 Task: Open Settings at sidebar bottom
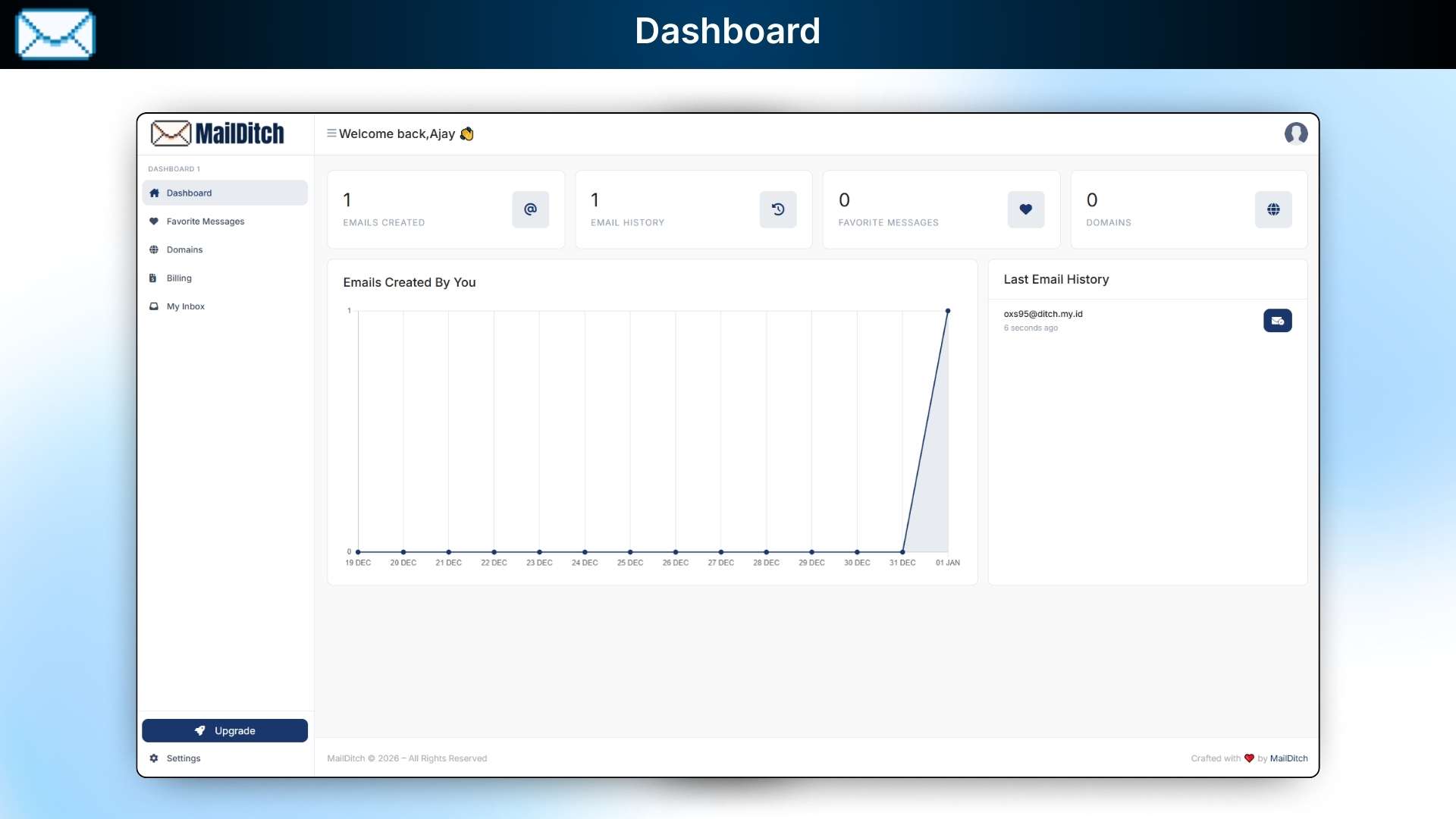click(x=183, y=758)
